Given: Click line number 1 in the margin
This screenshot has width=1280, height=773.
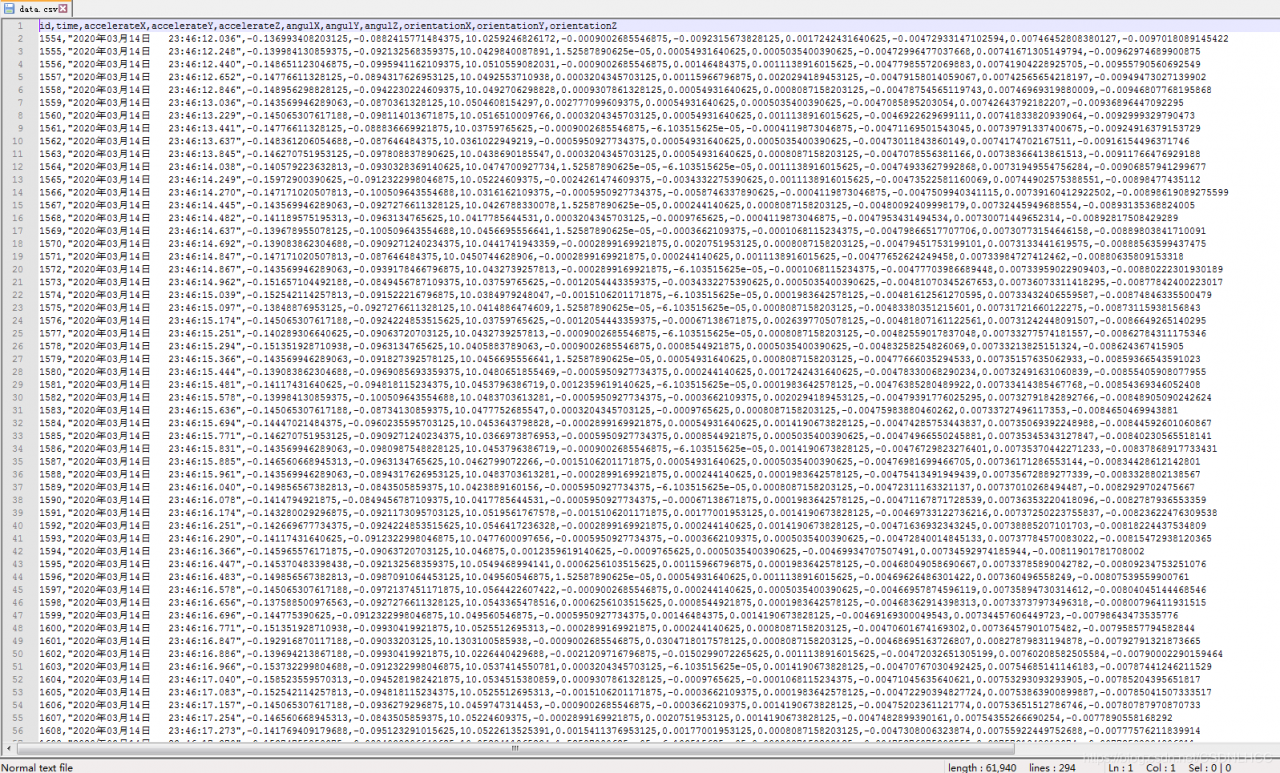Looking at the screenshot, I should (20, 25).
